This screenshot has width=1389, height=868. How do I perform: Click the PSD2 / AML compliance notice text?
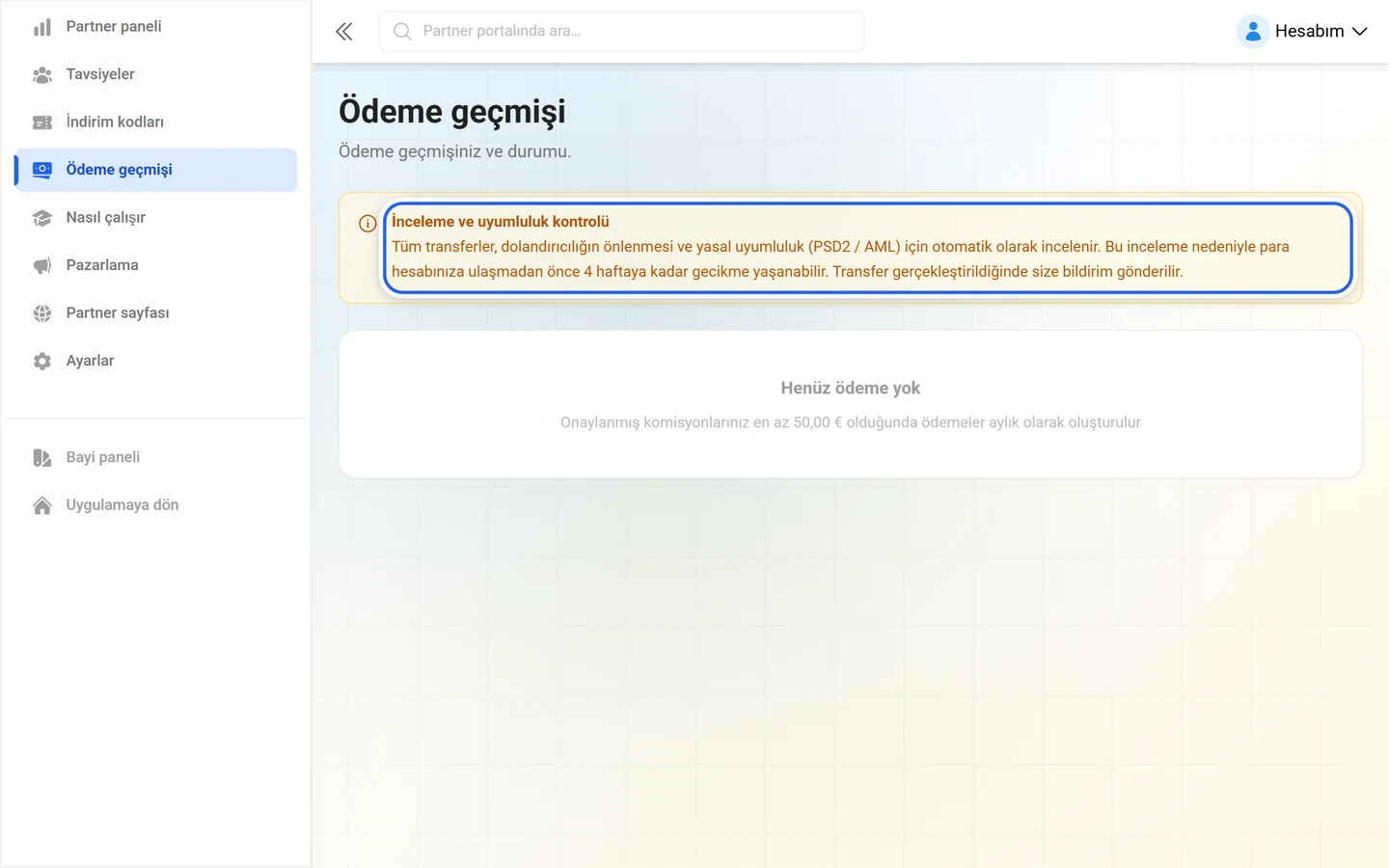[840, 259]
